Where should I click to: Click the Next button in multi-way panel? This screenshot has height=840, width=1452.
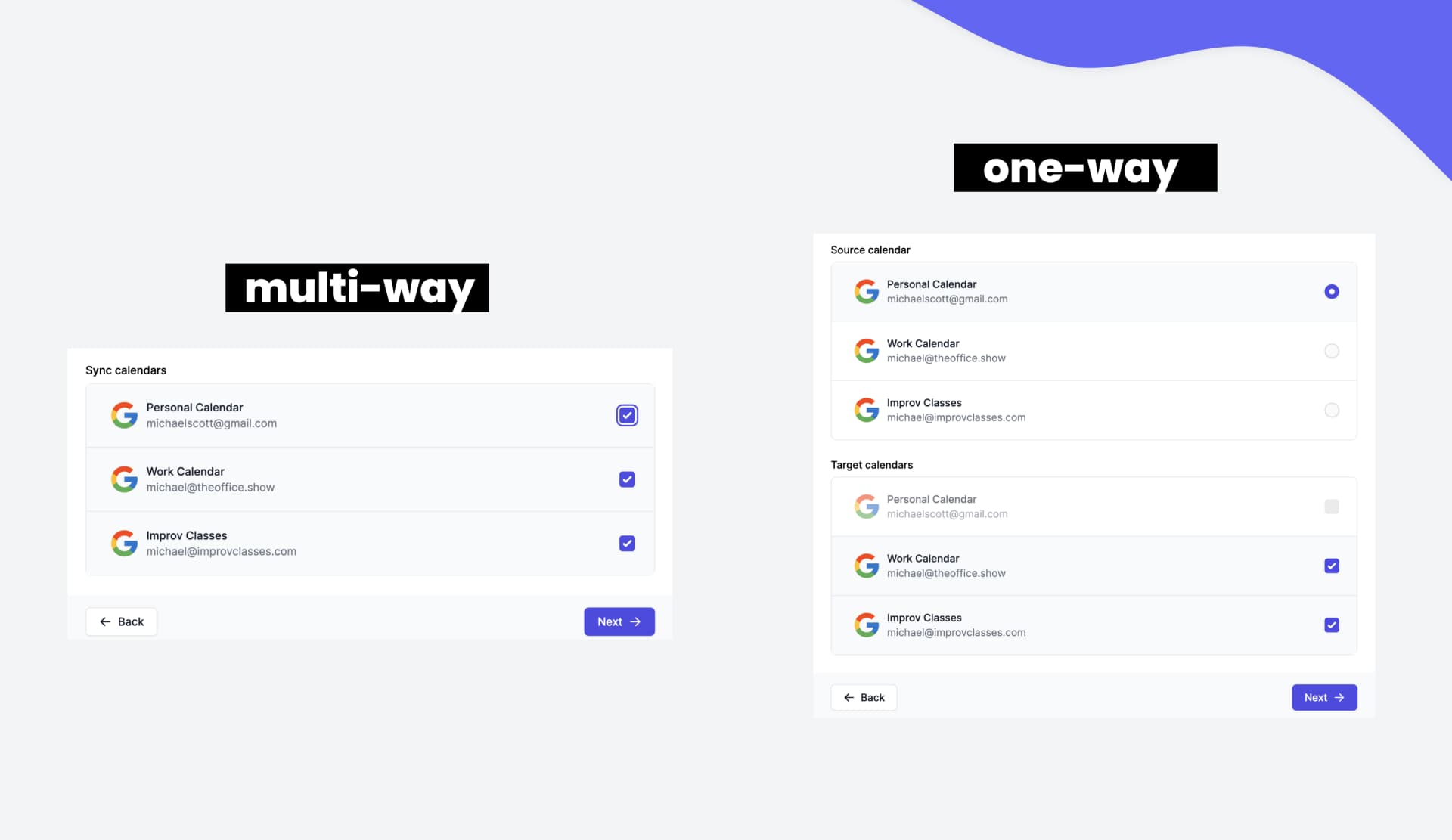(619, 621)
